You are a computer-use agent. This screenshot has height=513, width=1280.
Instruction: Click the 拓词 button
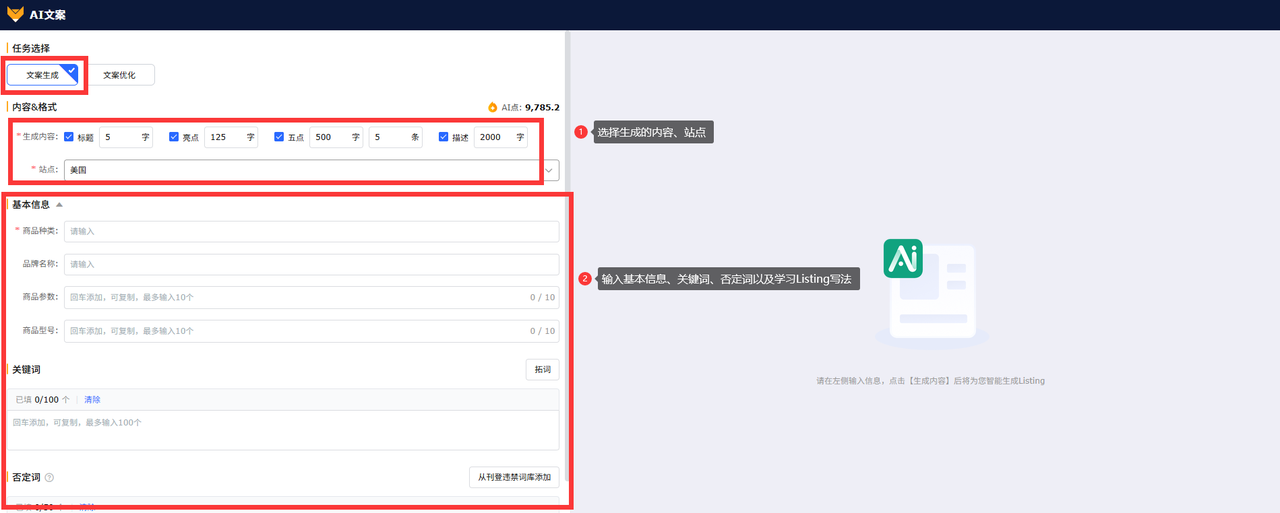click(x=542, y=370)
